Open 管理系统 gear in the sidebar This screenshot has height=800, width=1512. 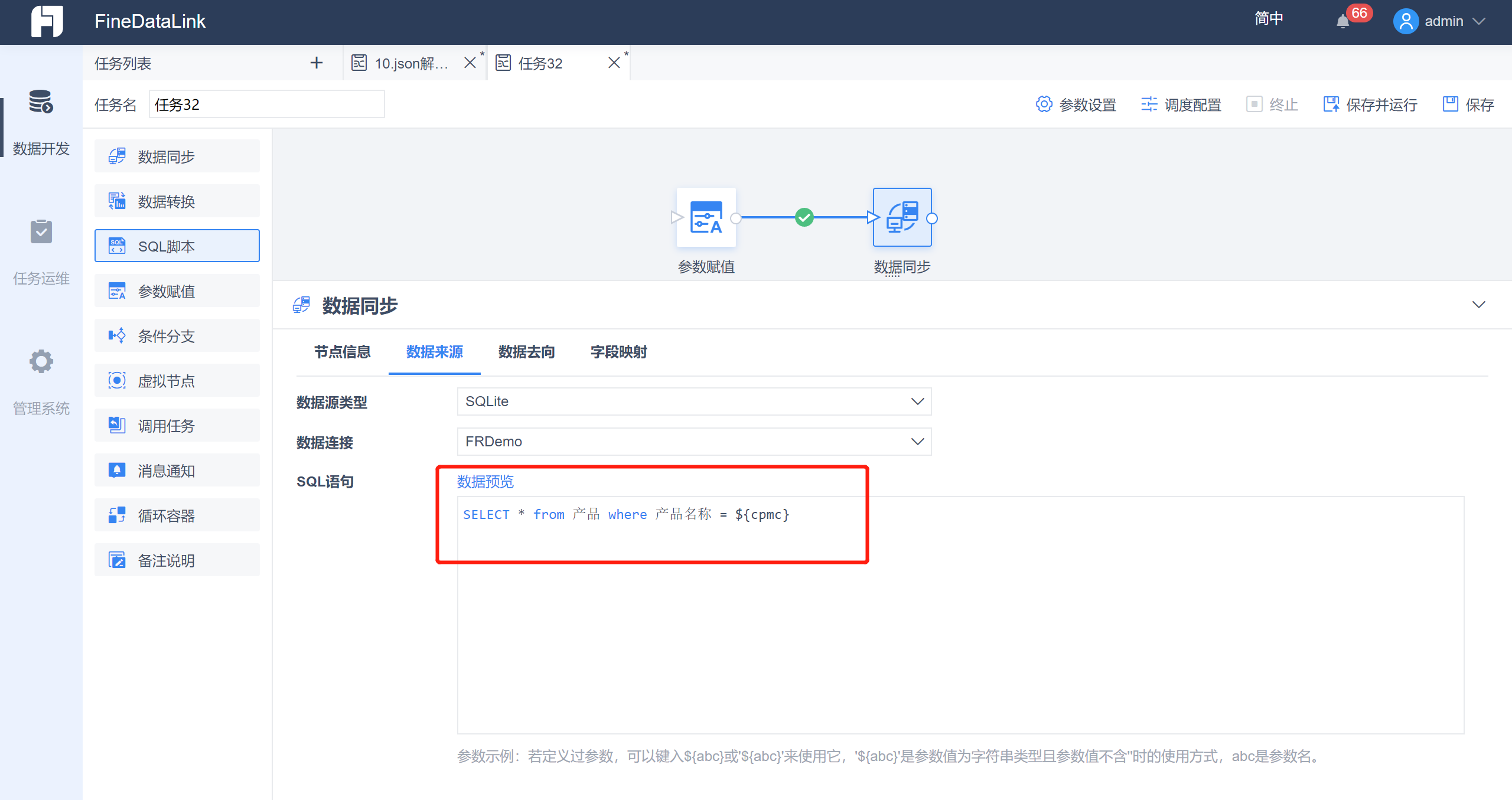pyautogui.click(x=41, y=362)
